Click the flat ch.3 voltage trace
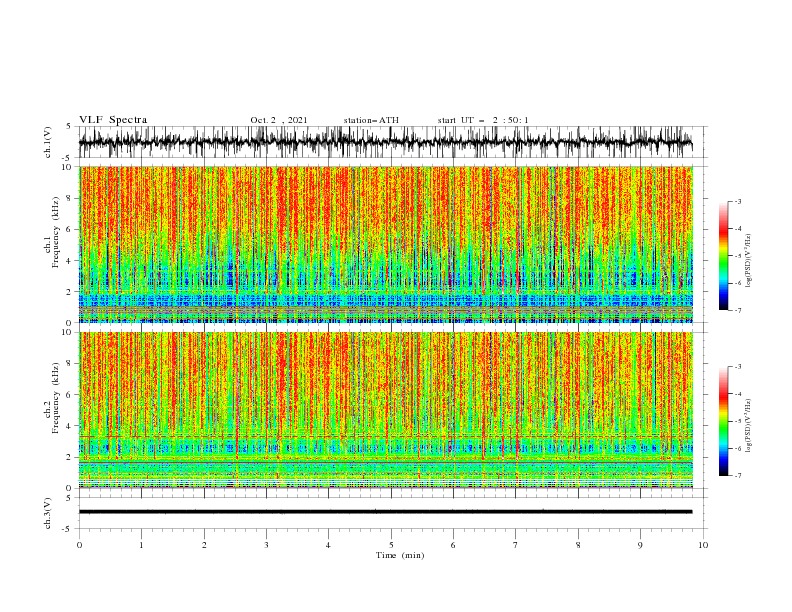The height and width of the screenshot is (612, 792). pyautogui.click(x=386, y=512)
